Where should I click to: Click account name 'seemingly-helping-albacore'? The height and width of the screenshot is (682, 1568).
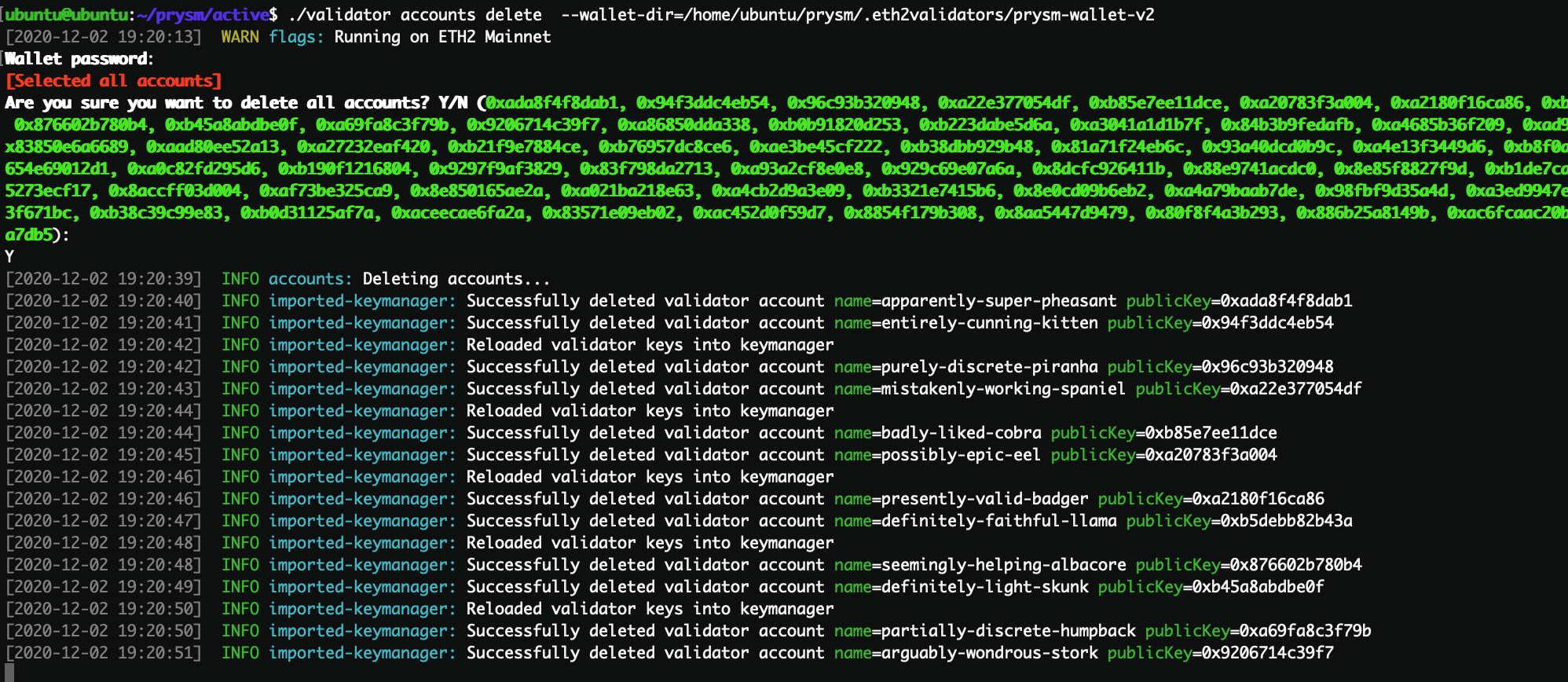click(x=1003, y=565)
